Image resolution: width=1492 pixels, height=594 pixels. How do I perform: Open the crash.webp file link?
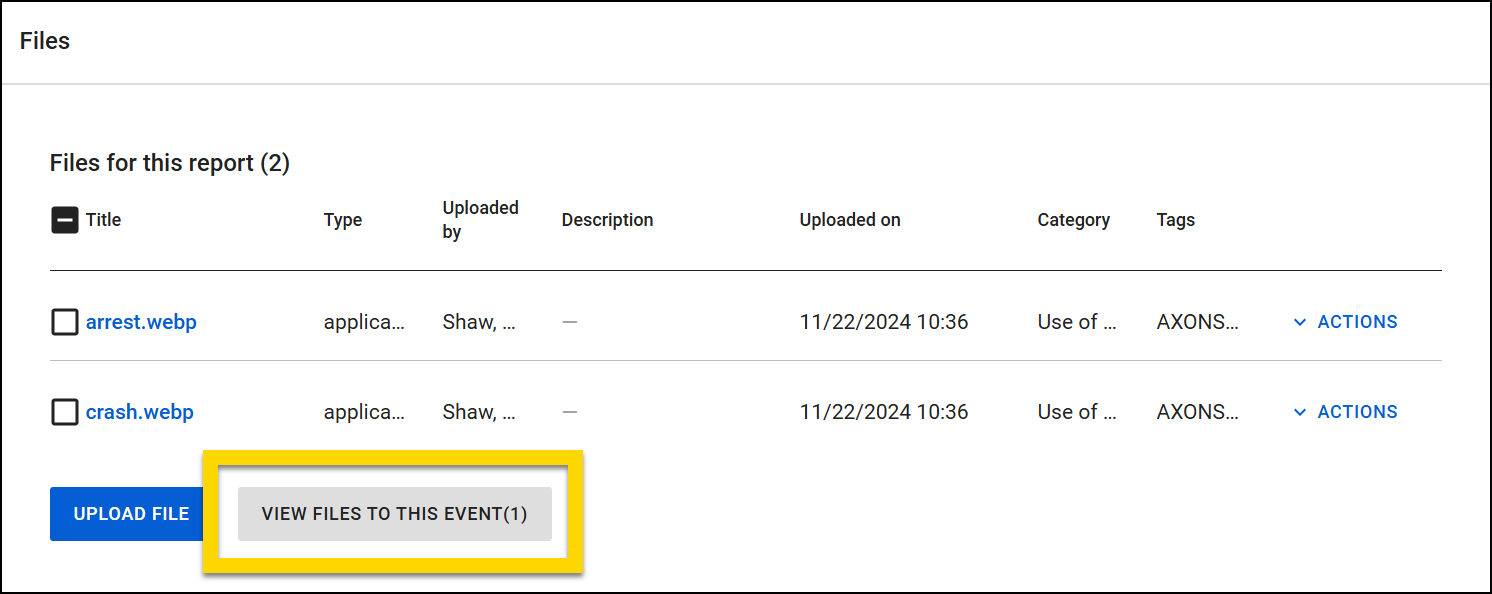point(139,411)
